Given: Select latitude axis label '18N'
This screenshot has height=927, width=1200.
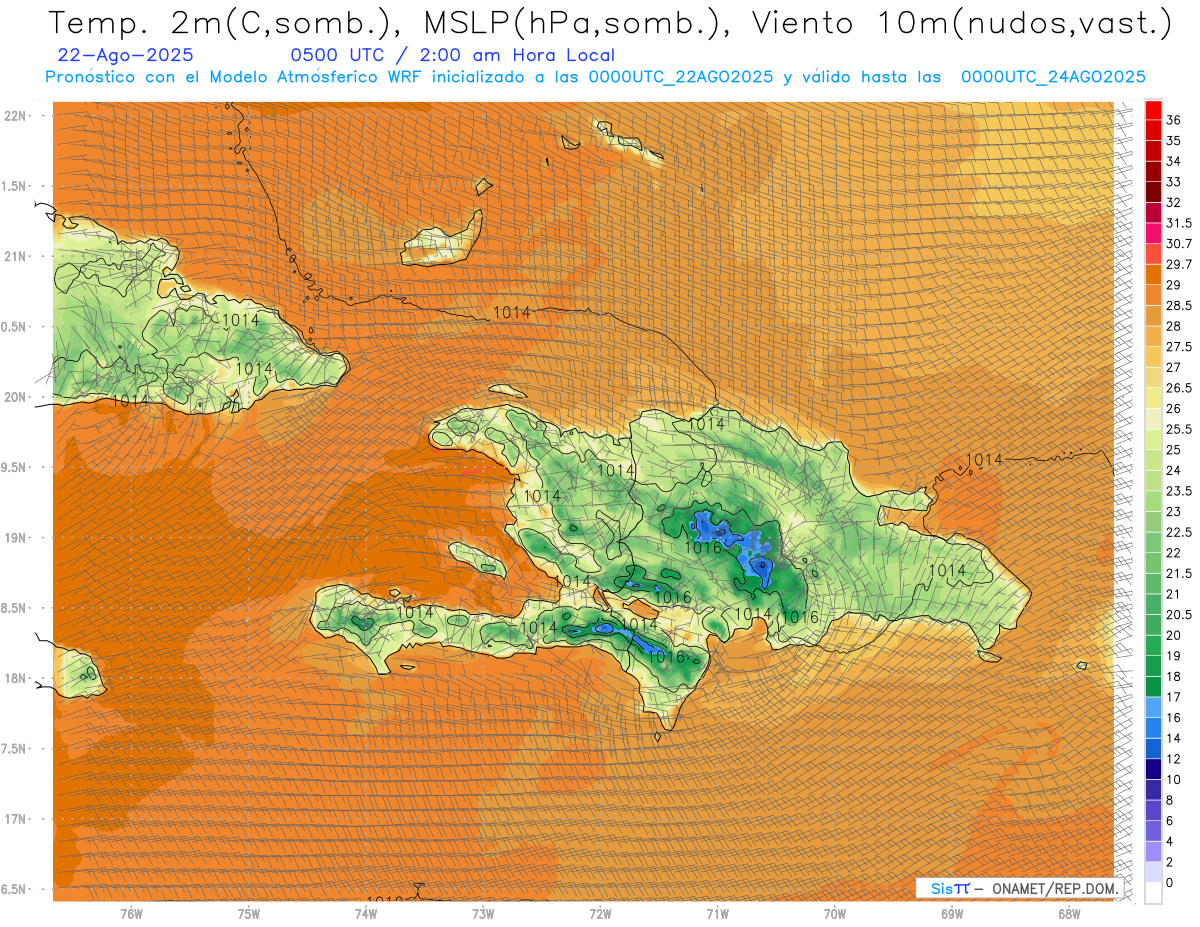Looking at the screenshot, I should pyautogui.click(x=15, y=678).
